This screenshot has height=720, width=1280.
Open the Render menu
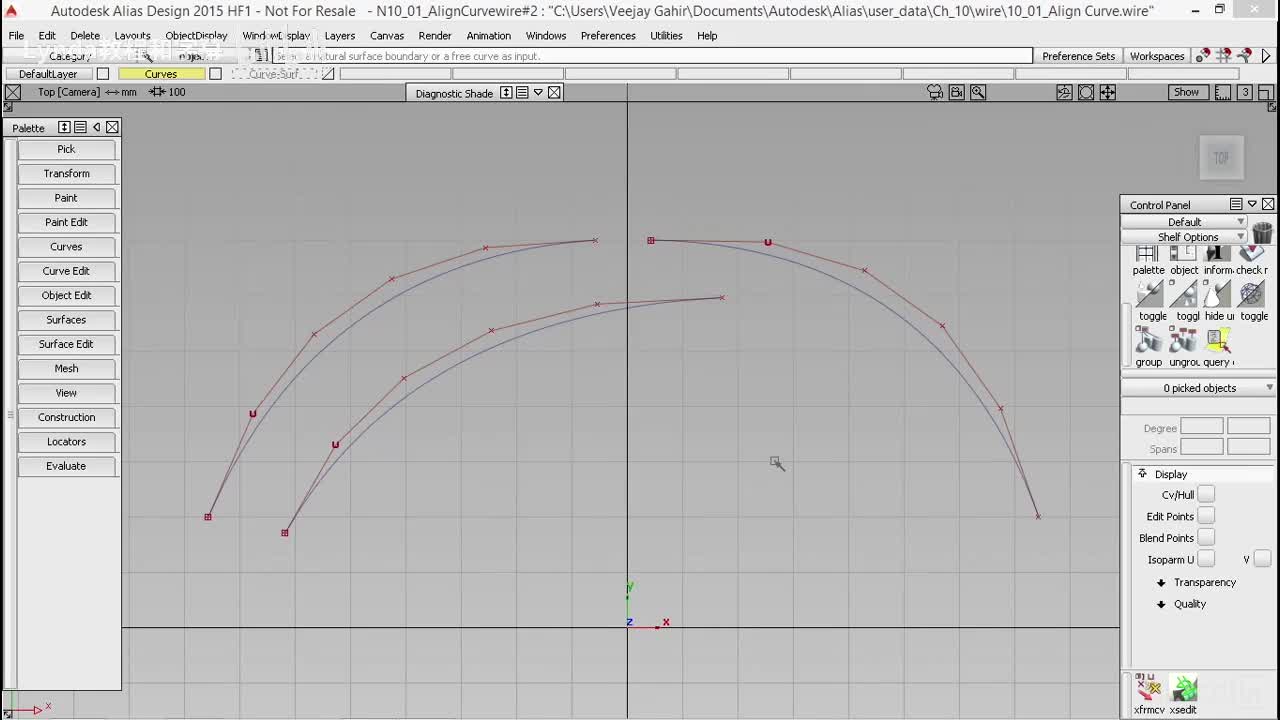[435, 36]
